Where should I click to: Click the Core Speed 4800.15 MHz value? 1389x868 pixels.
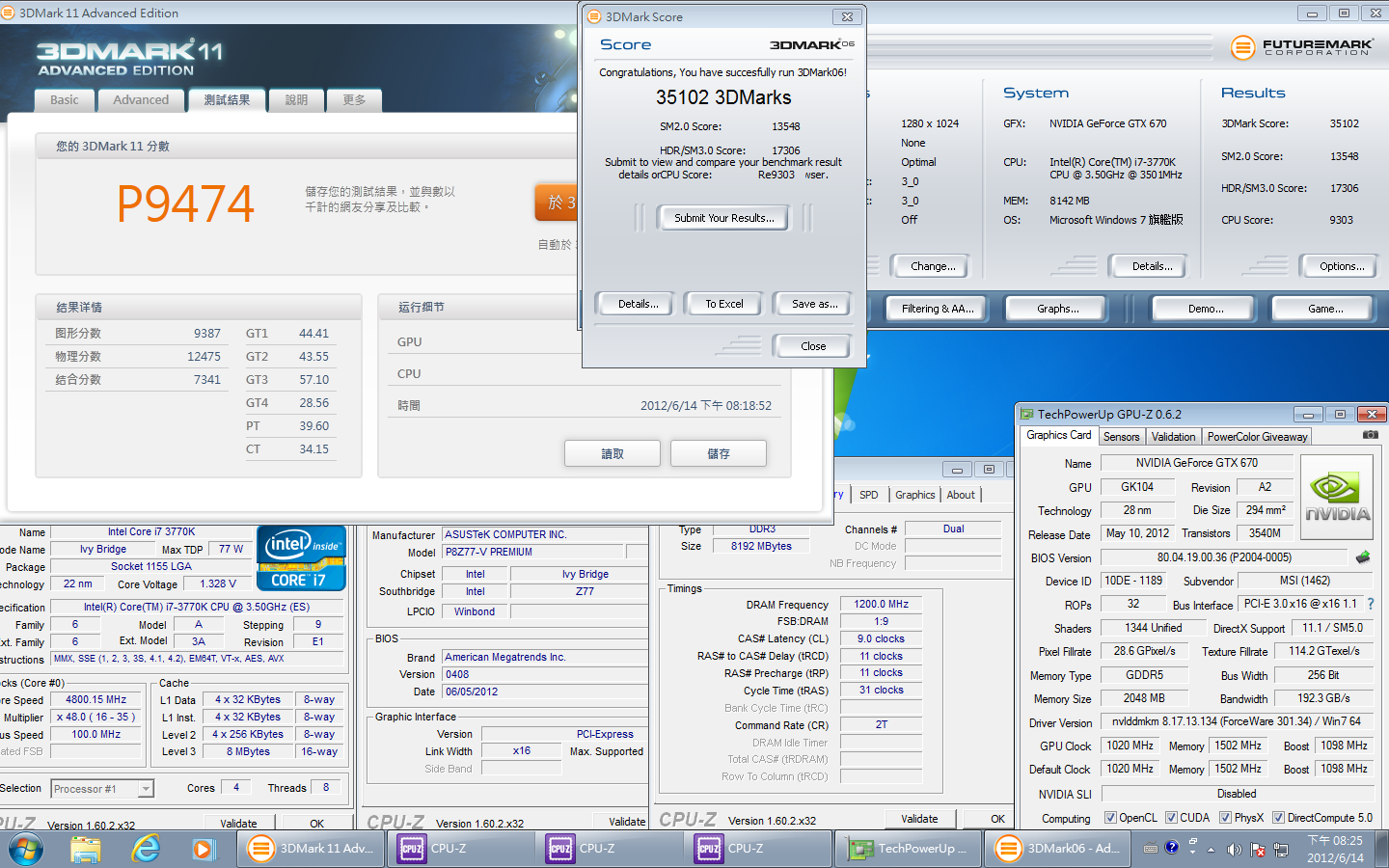coord(95,699)
